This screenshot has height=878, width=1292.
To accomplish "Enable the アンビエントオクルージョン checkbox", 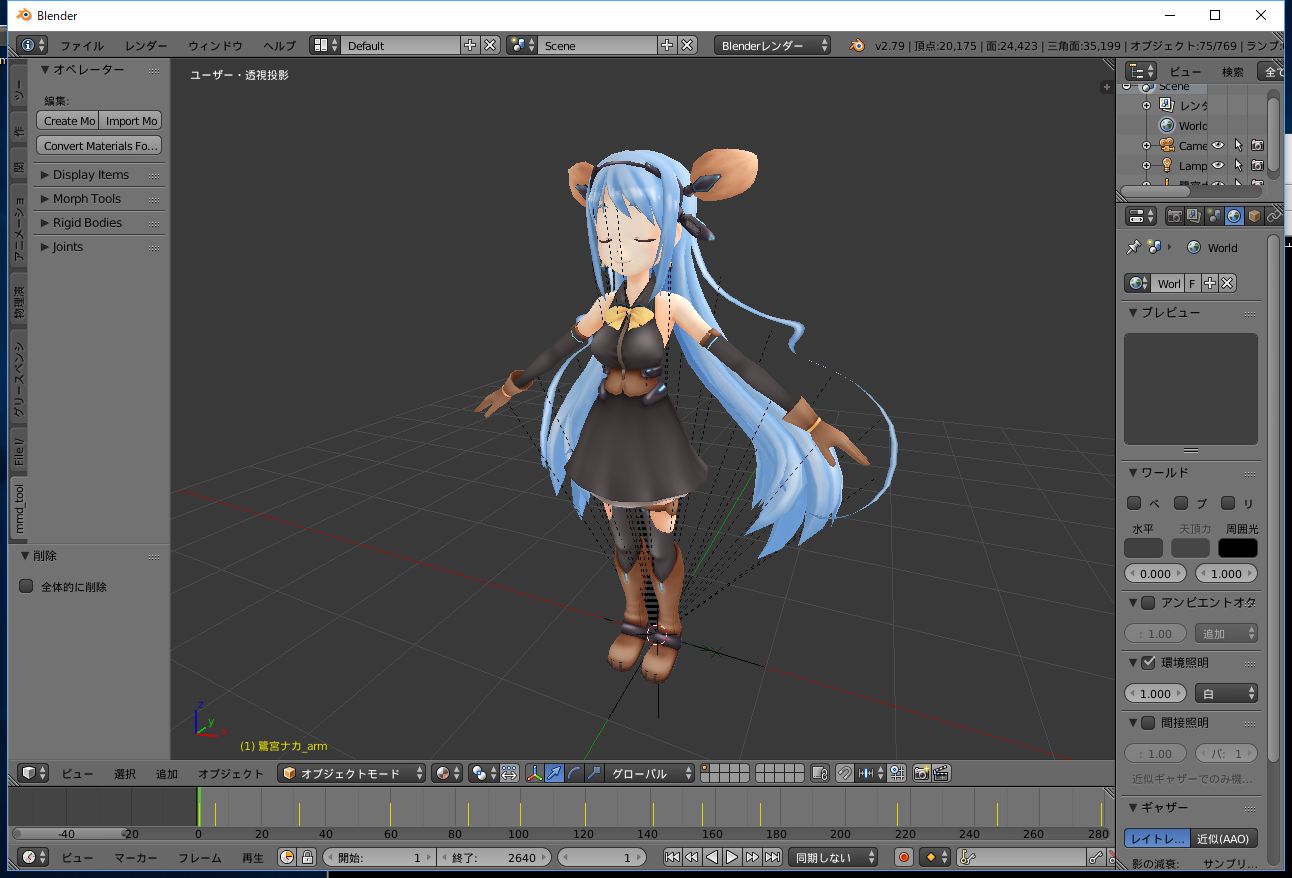I will point(1148,602).
